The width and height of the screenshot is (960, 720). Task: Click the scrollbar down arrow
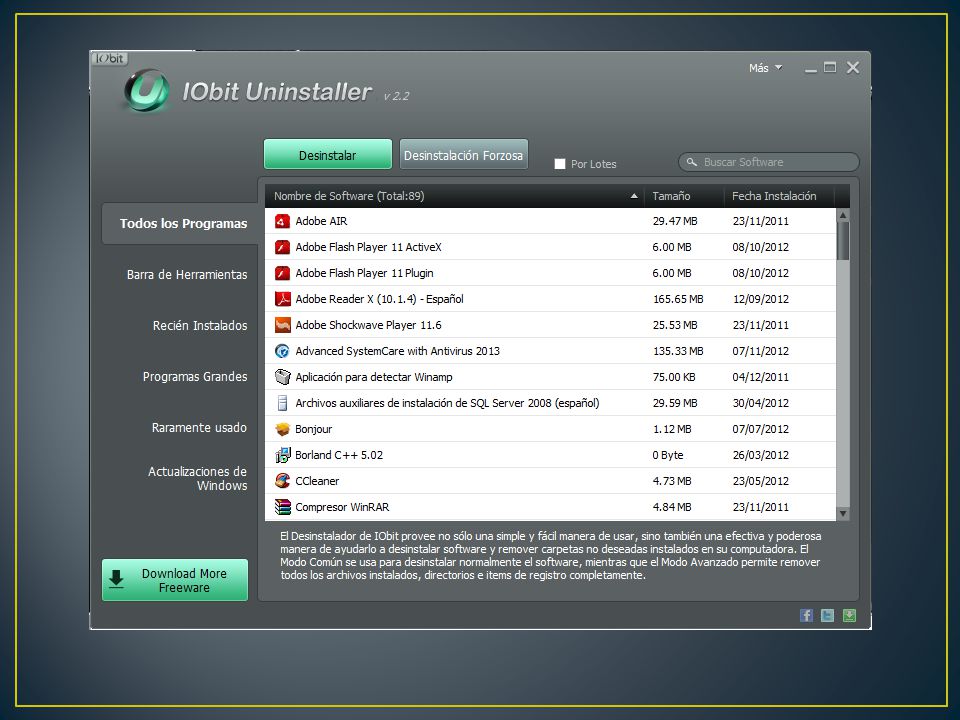click(x=843, y=514)
